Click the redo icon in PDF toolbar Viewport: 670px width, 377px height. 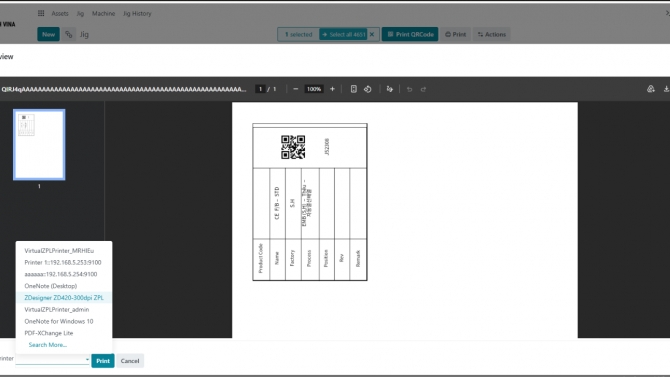coord(423,89)
